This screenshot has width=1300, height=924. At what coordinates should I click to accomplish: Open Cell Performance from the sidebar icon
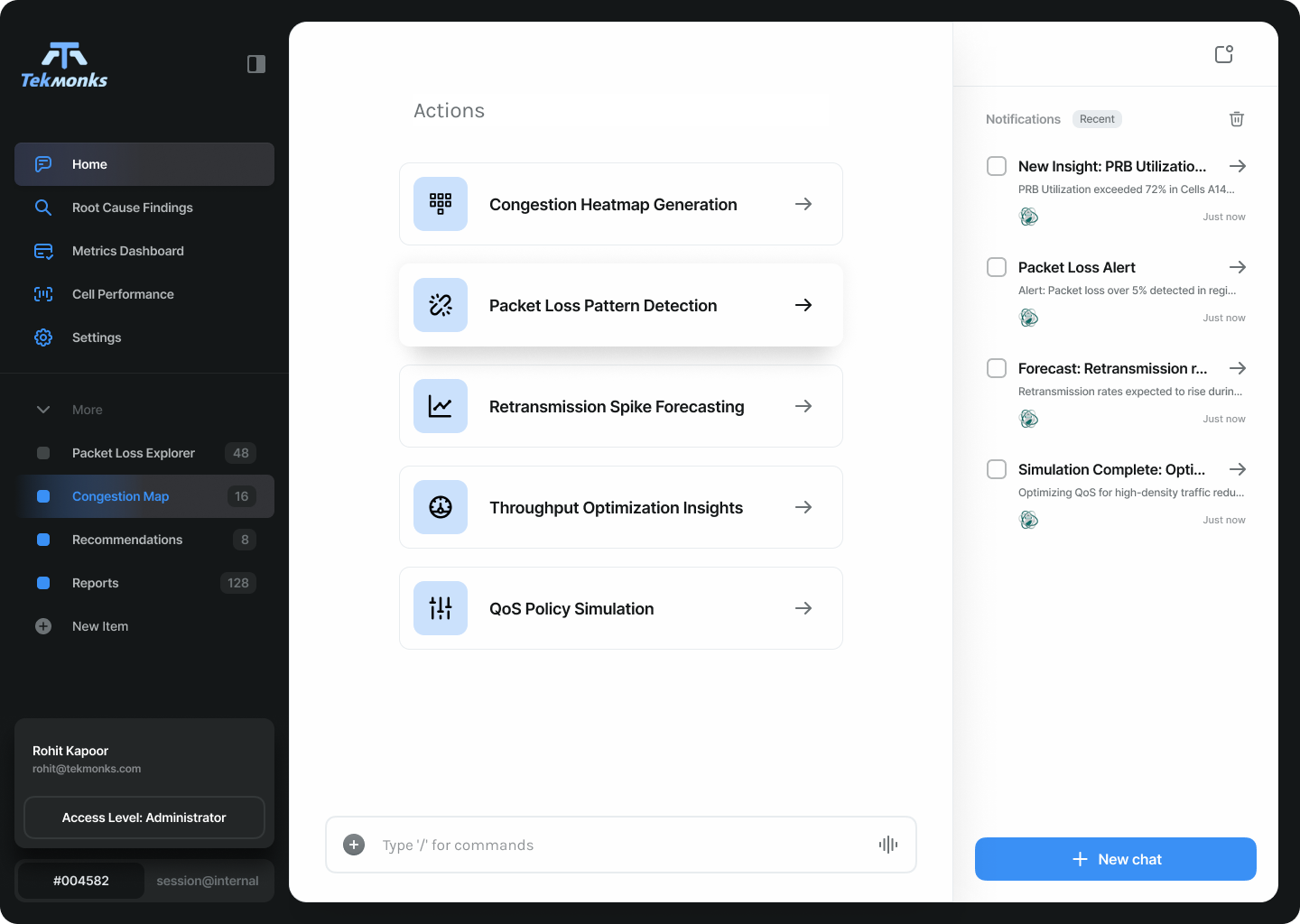(x=42, y=294)
